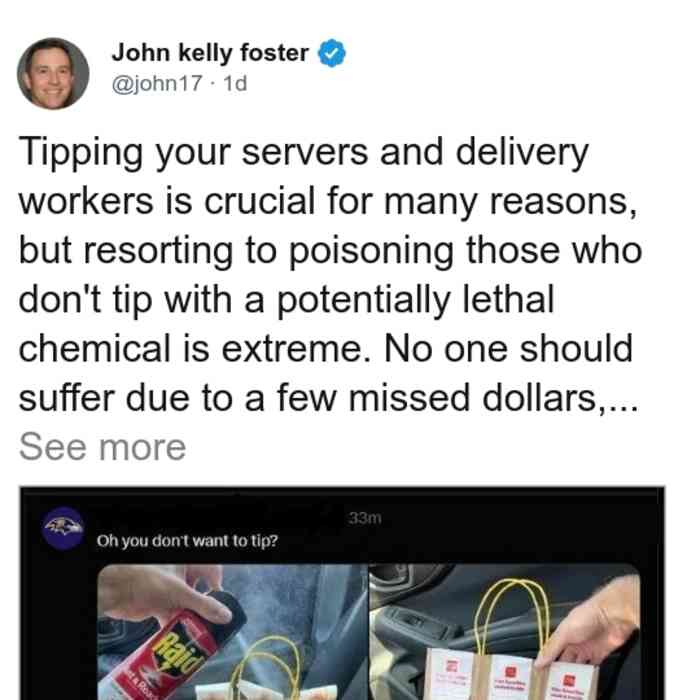Click the word 'poisoning' in the post
Viewport: 700px width, 700px height.
[x=371, y=250]
